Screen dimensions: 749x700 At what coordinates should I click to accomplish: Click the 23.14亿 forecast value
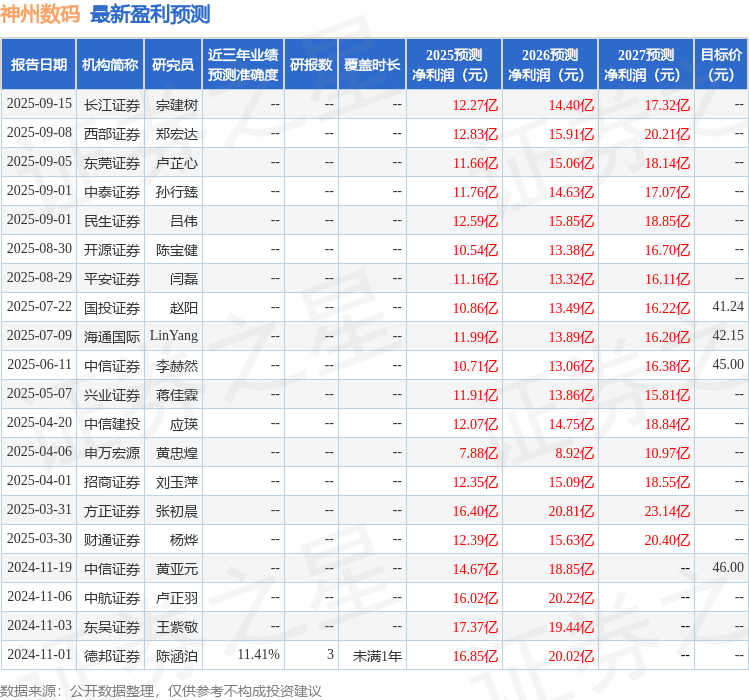point(667,511)
